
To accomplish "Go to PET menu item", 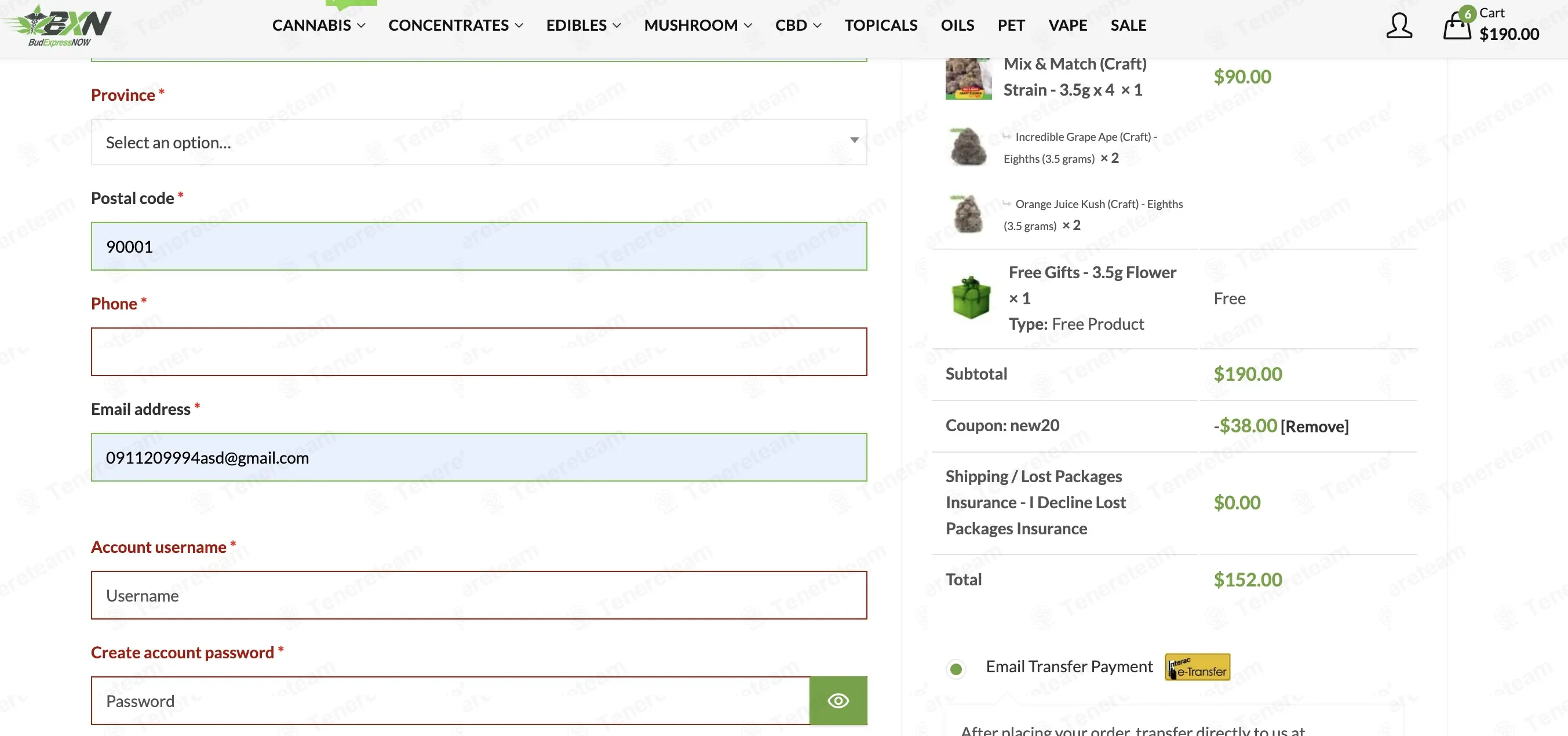I will 1011,25.
